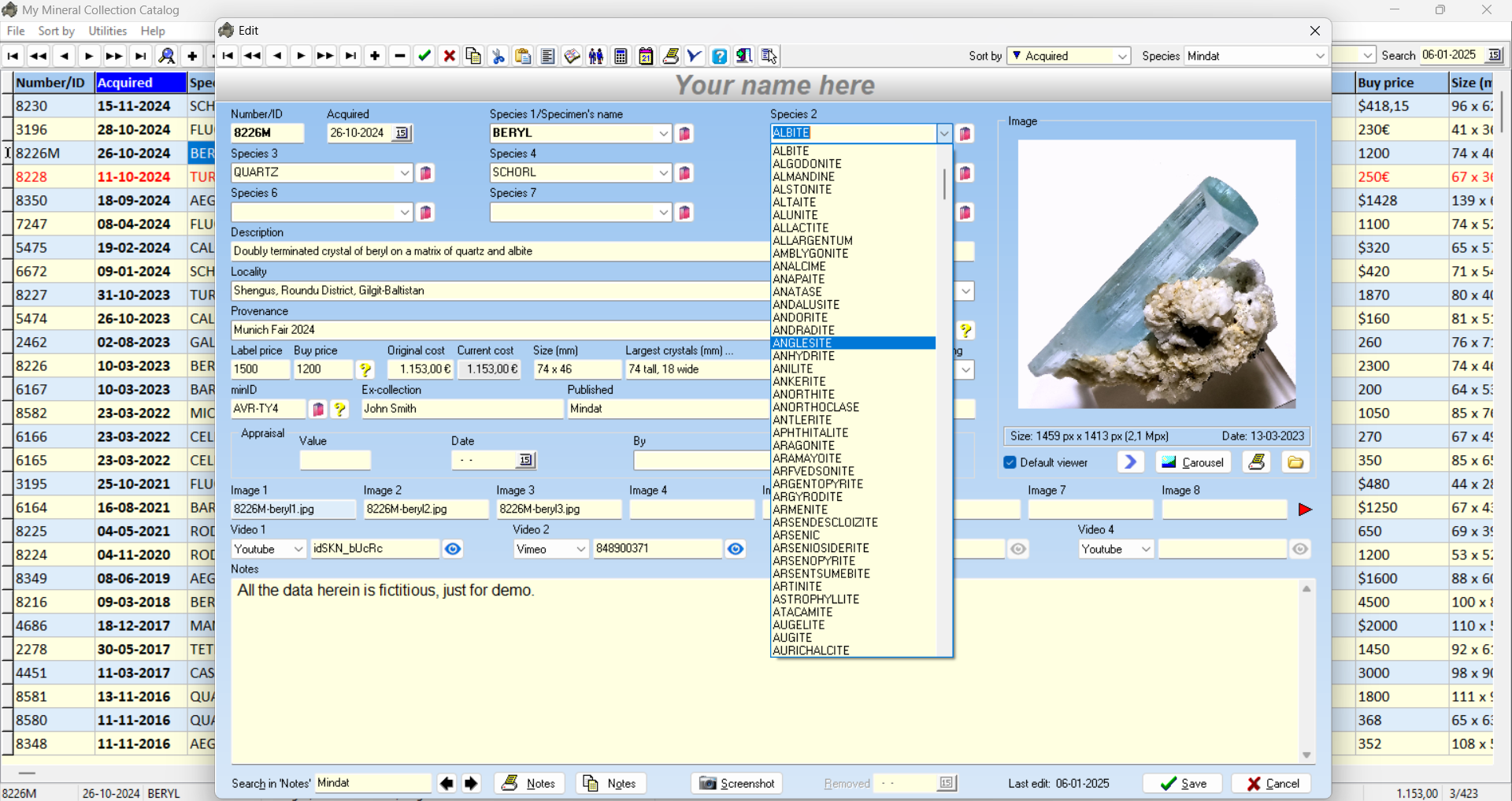Open the Video 1 Youtube source dropdown
The width and height of the screenshot is (1512, 801).
coord(298,549)
